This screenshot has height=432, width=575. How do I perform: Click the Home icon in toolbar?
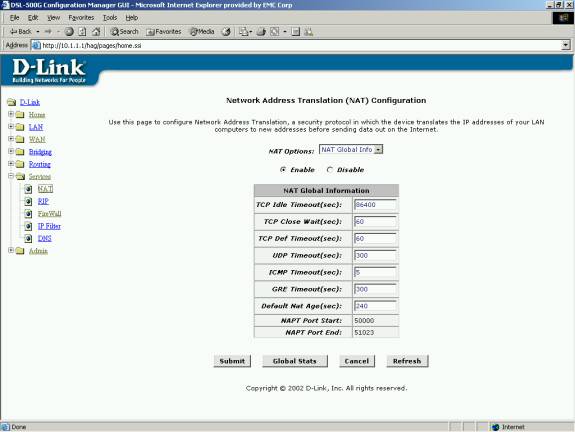pyautogui.click(x=96, y=32)
